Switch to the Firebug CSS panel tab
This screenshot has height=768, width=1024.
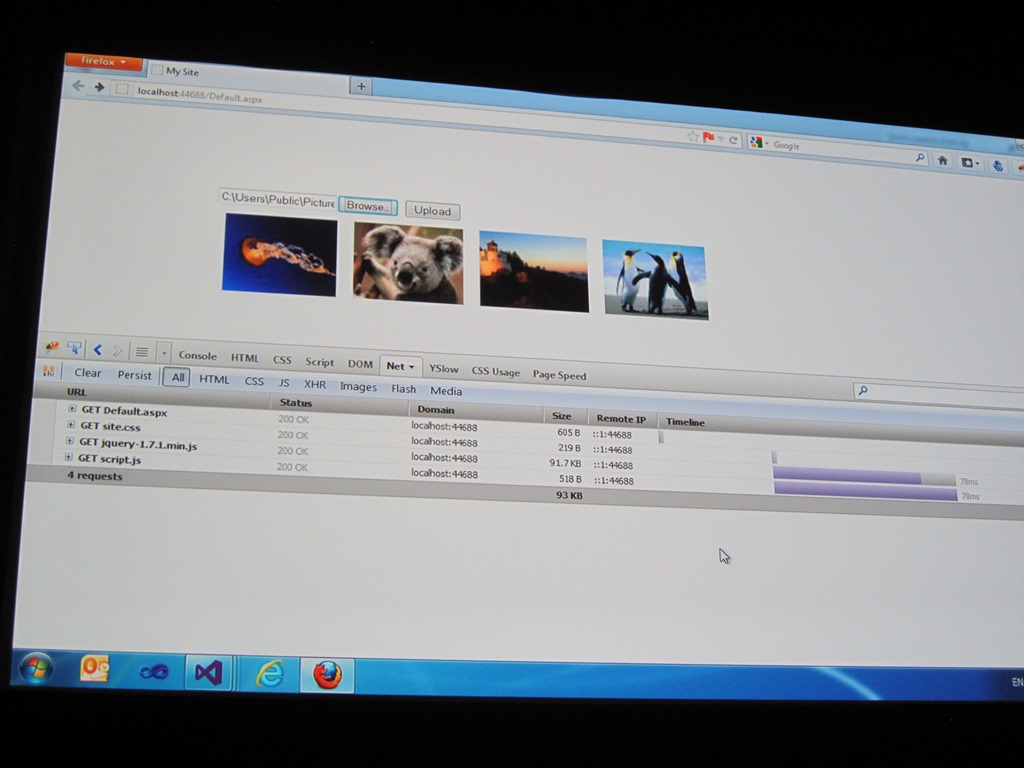[x=282, y=360]
